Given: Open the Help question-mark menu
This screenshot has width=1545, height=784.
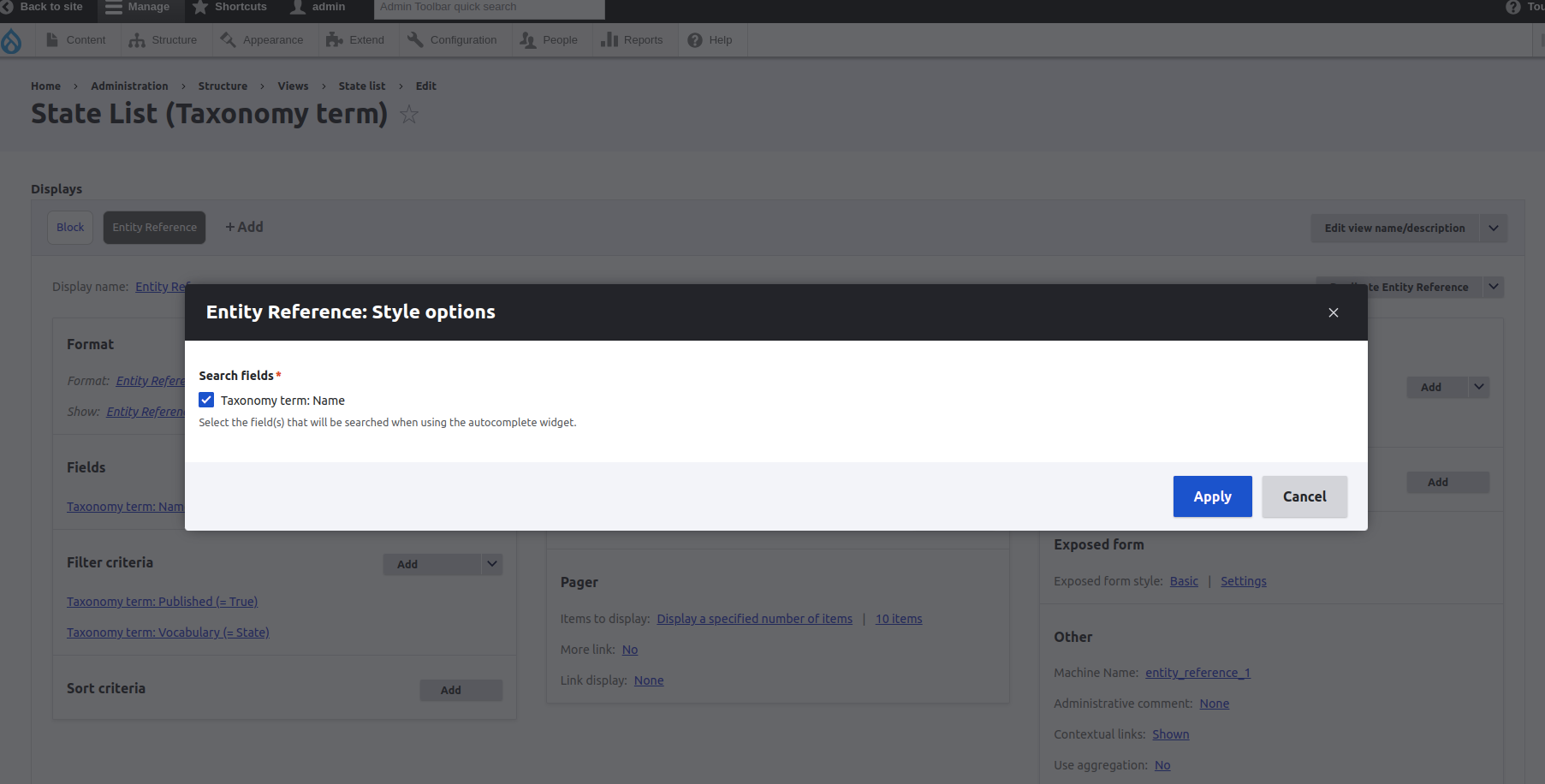Looking at the screenshot, I should coord(710,40).
